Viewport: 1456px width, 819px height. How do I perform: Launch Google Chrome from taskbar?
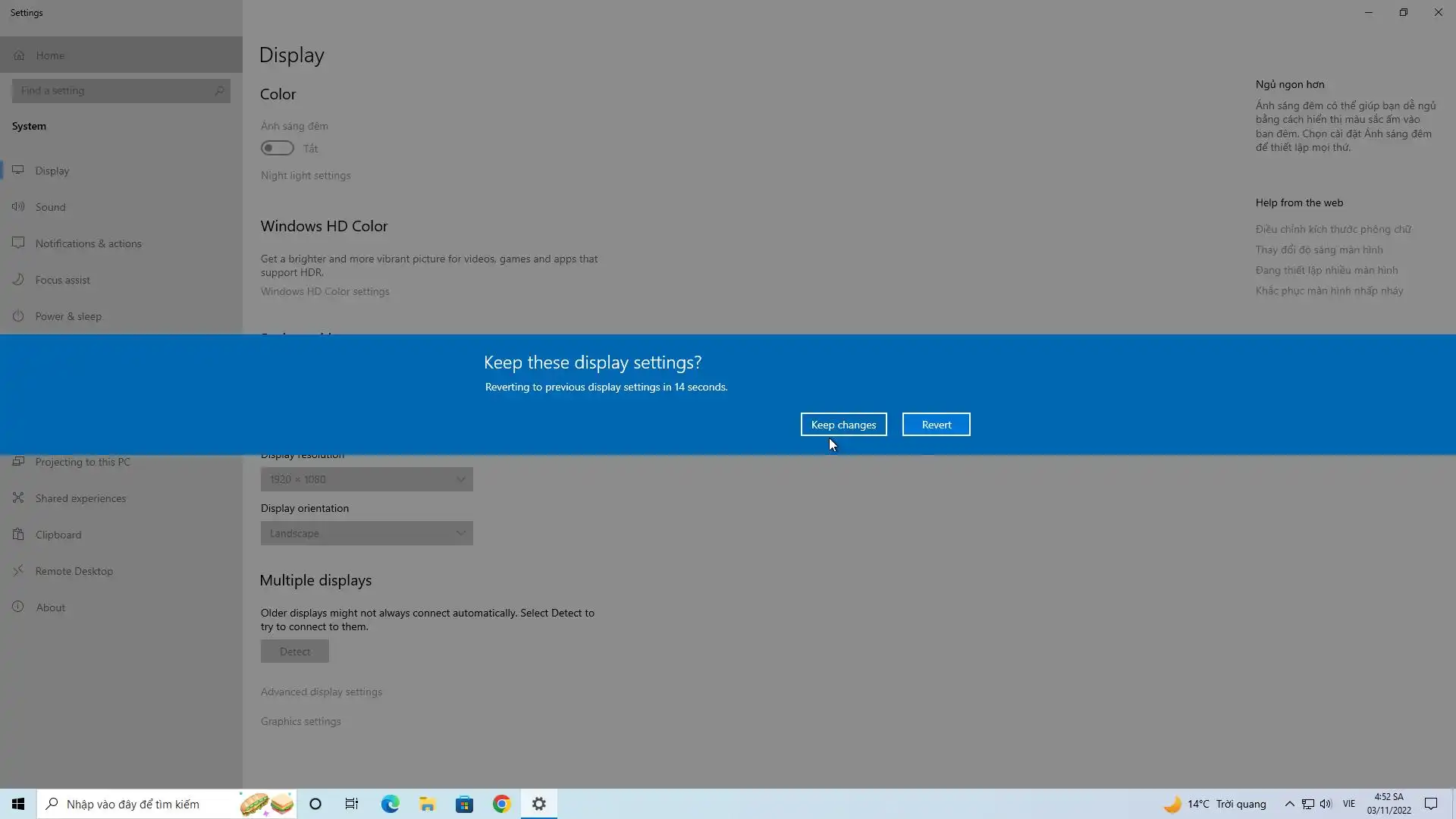tap(501, 804)
